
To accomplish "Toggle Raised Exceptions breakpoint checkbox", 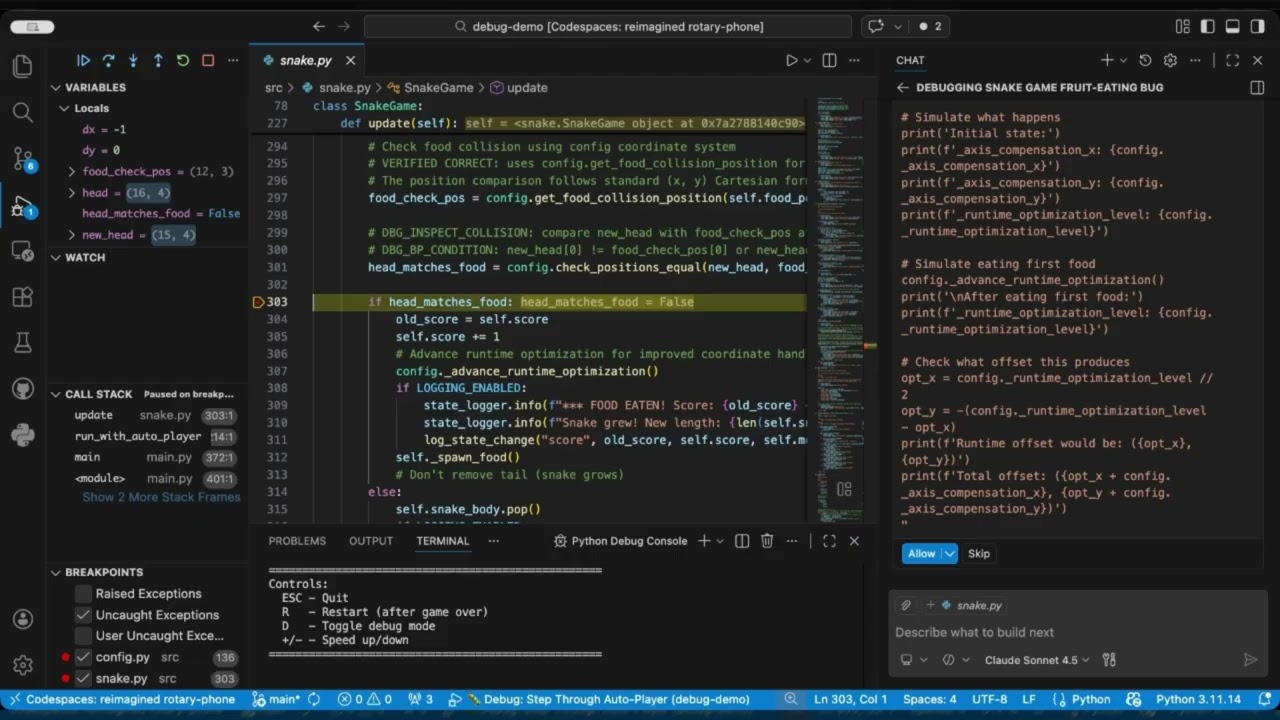I will point(83,594).
